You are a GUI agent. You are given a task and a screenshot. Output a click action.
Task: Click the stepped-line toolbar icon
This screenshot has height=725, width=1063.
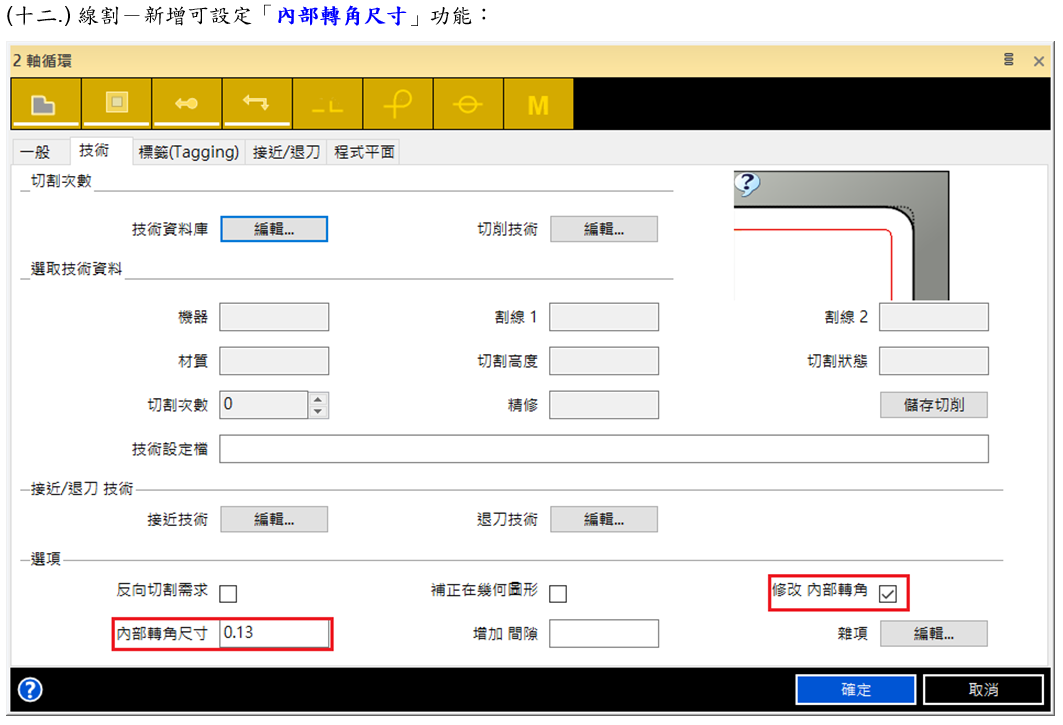click(x=327, y=104)
